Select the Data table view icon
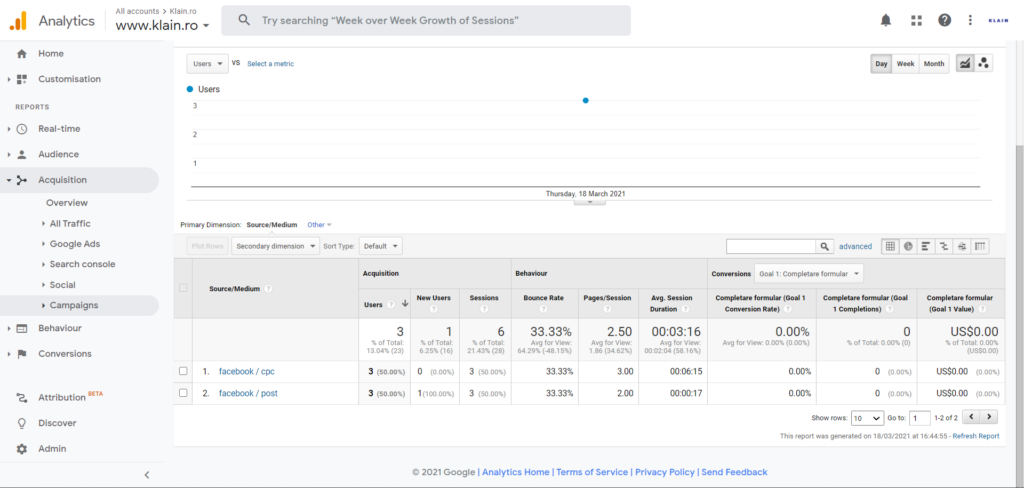Image resolution: width=1024 pixels, height=488 pixels. pyautogui.click(x=889, y=246)
